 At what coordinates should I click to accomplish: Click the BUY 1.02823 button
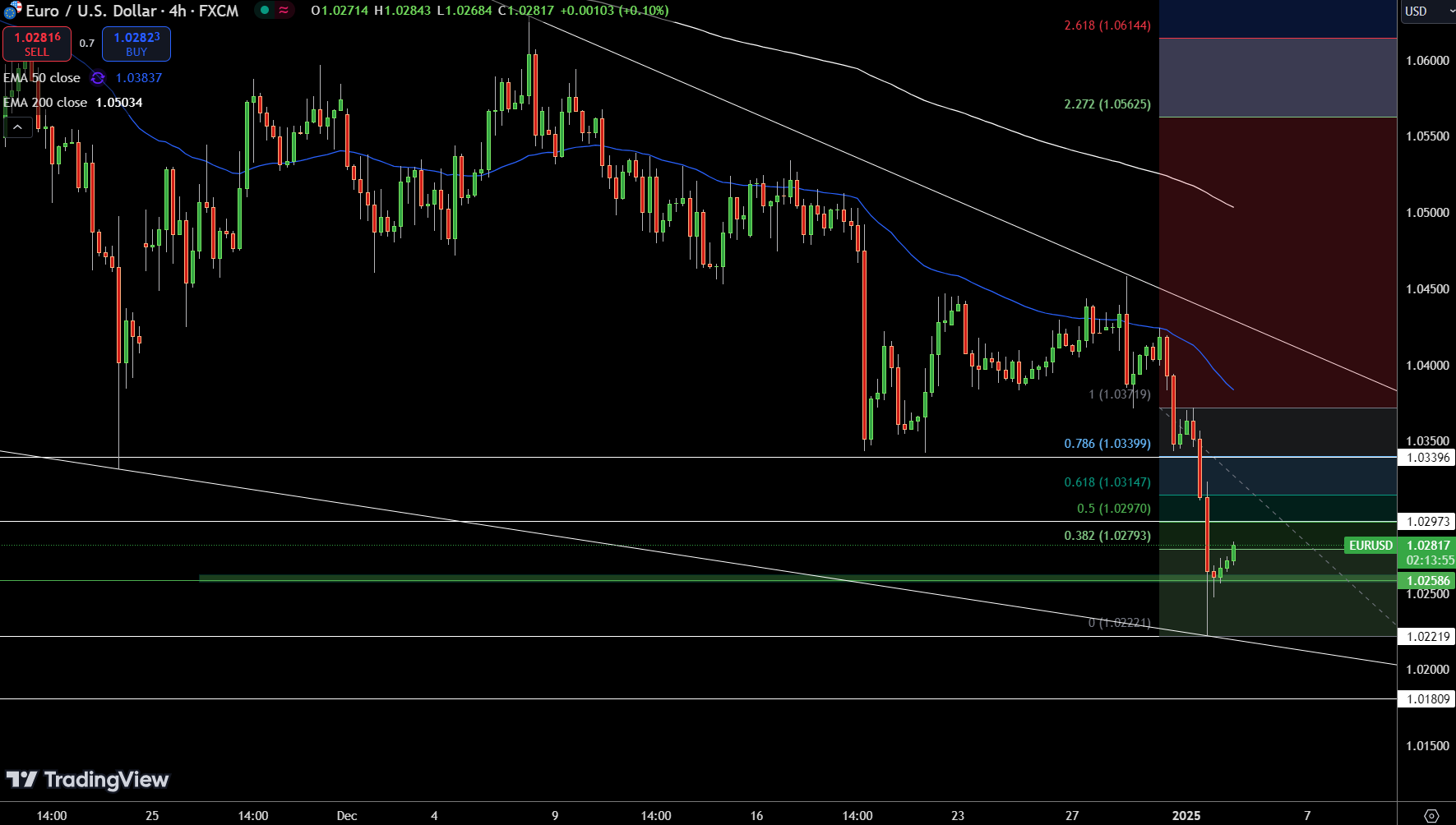pos(136,44)
